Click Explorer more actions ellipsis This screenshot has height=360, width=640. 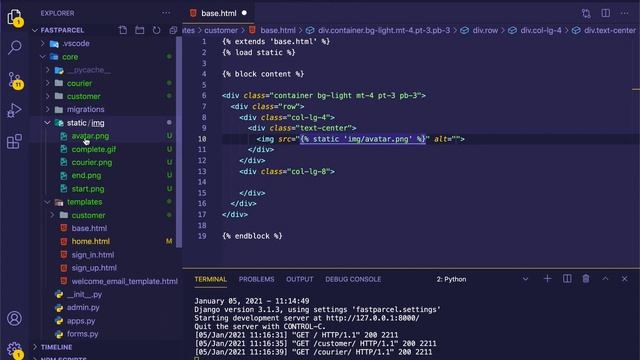tap(166, 13)
